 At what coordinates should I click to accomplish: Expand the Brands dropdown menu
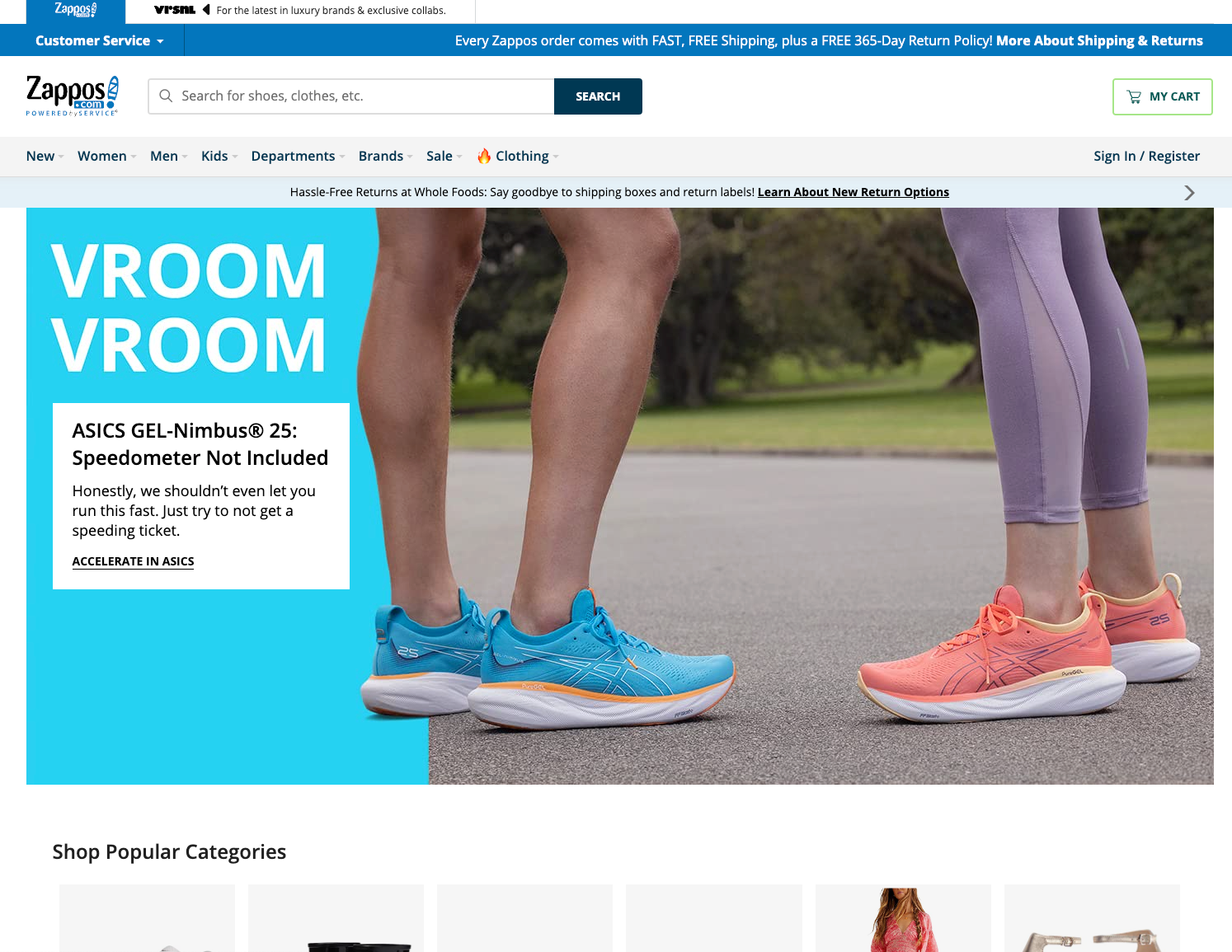[x=381, y=156]
